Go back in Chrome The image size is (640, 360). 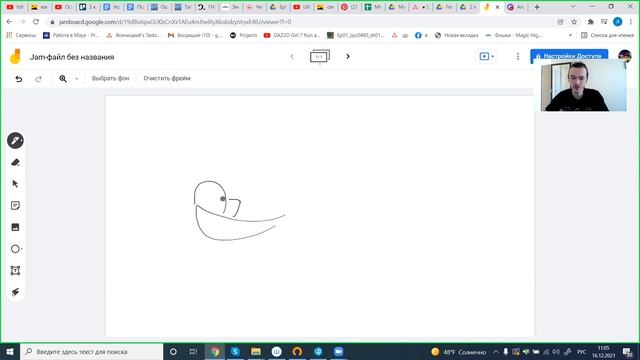point(9,22)
